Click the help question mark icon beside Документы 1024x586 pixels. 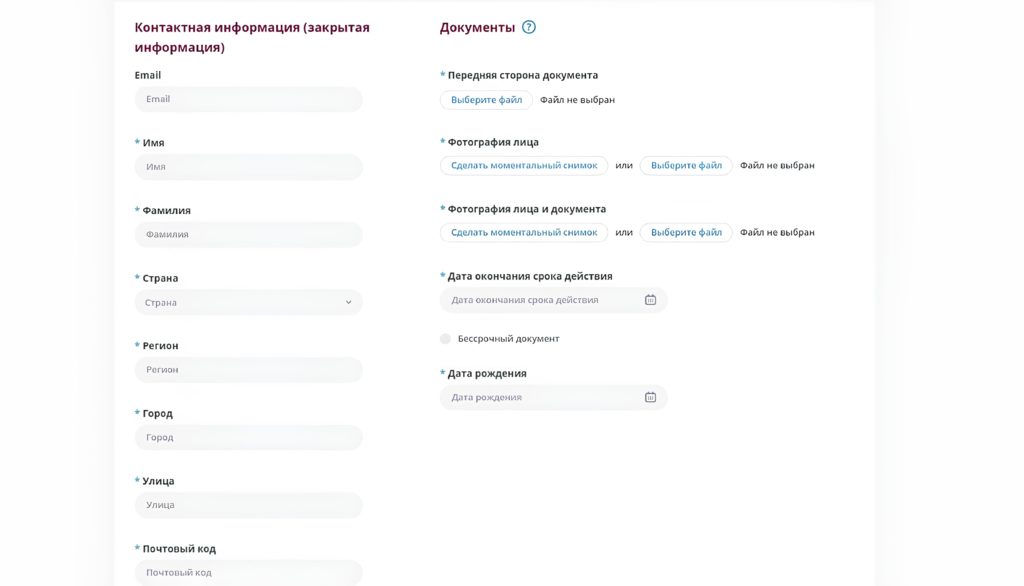tap(529, 27)
